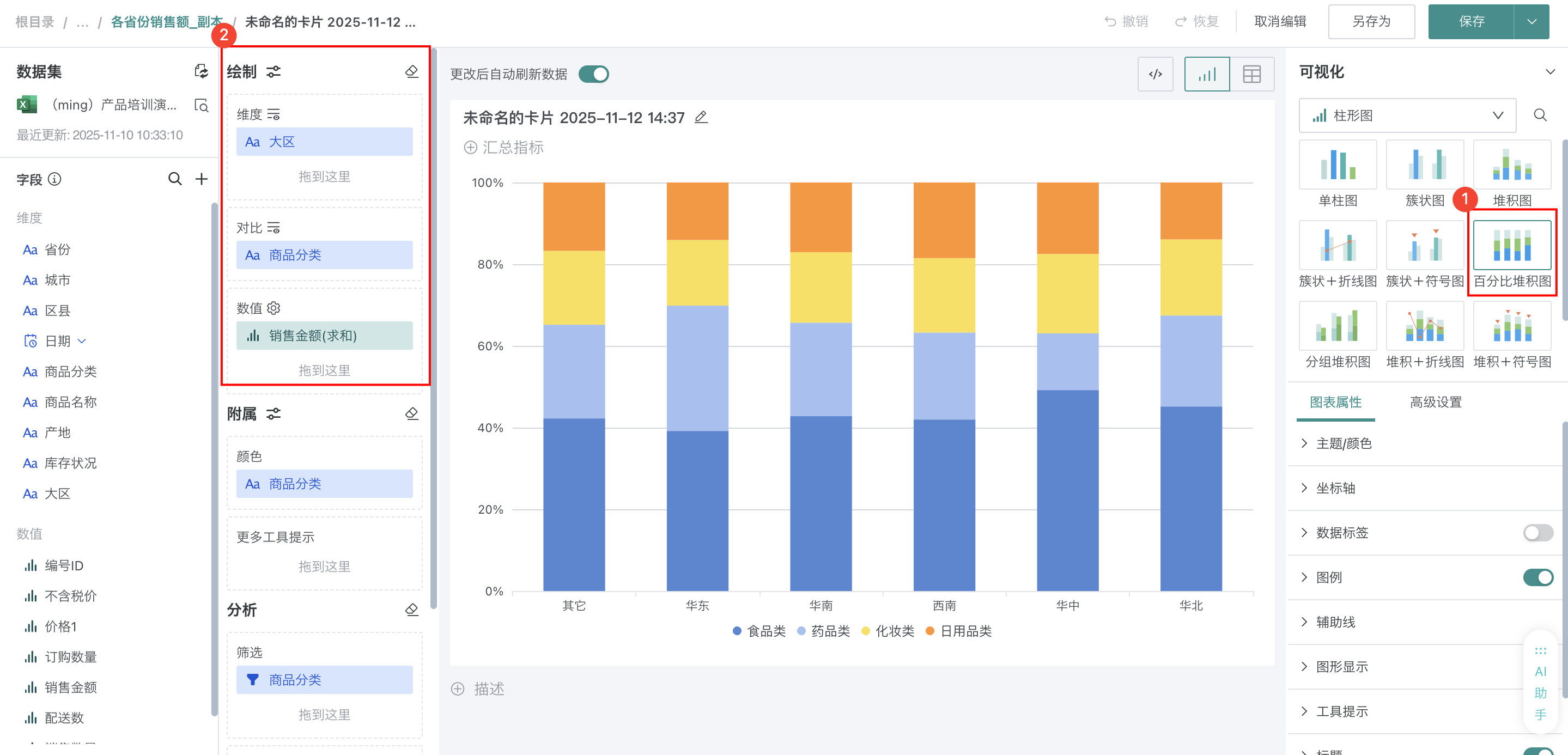Toggle auto-refresh data after changes

click(593, 74)
